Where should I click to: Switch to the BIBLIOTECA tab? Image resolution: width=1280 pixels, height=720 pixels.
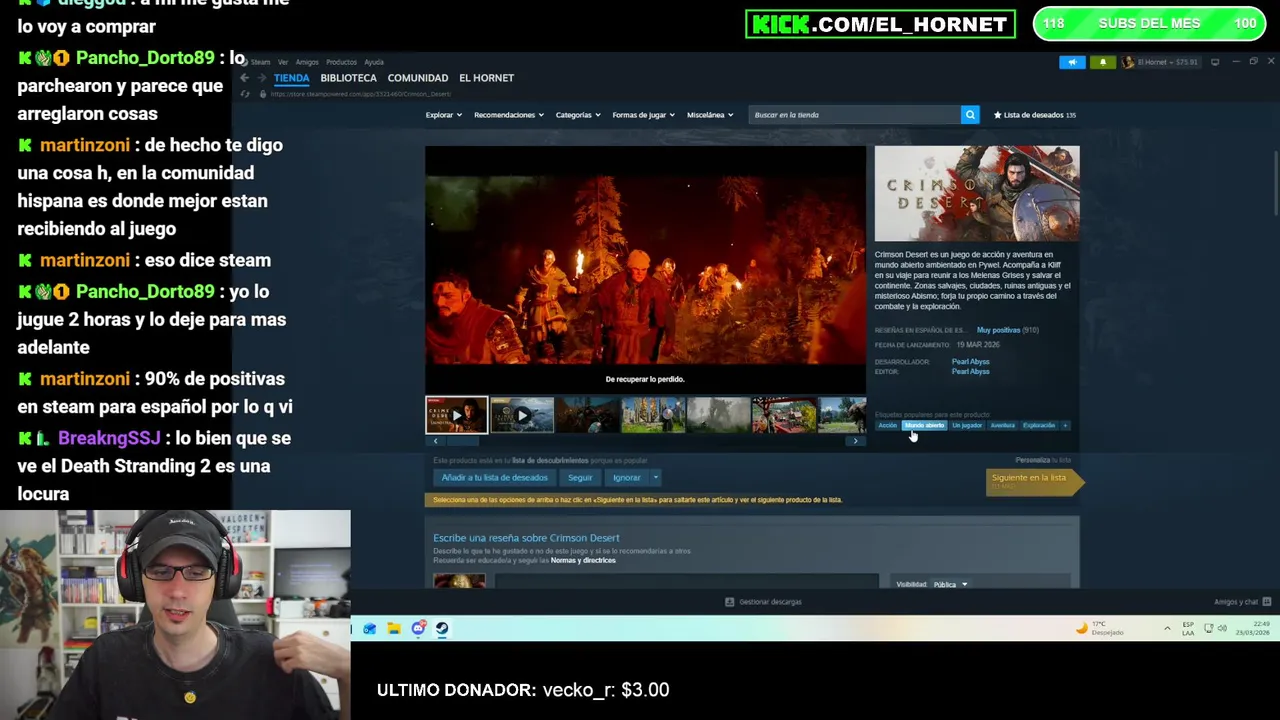[x=348, y=78]
